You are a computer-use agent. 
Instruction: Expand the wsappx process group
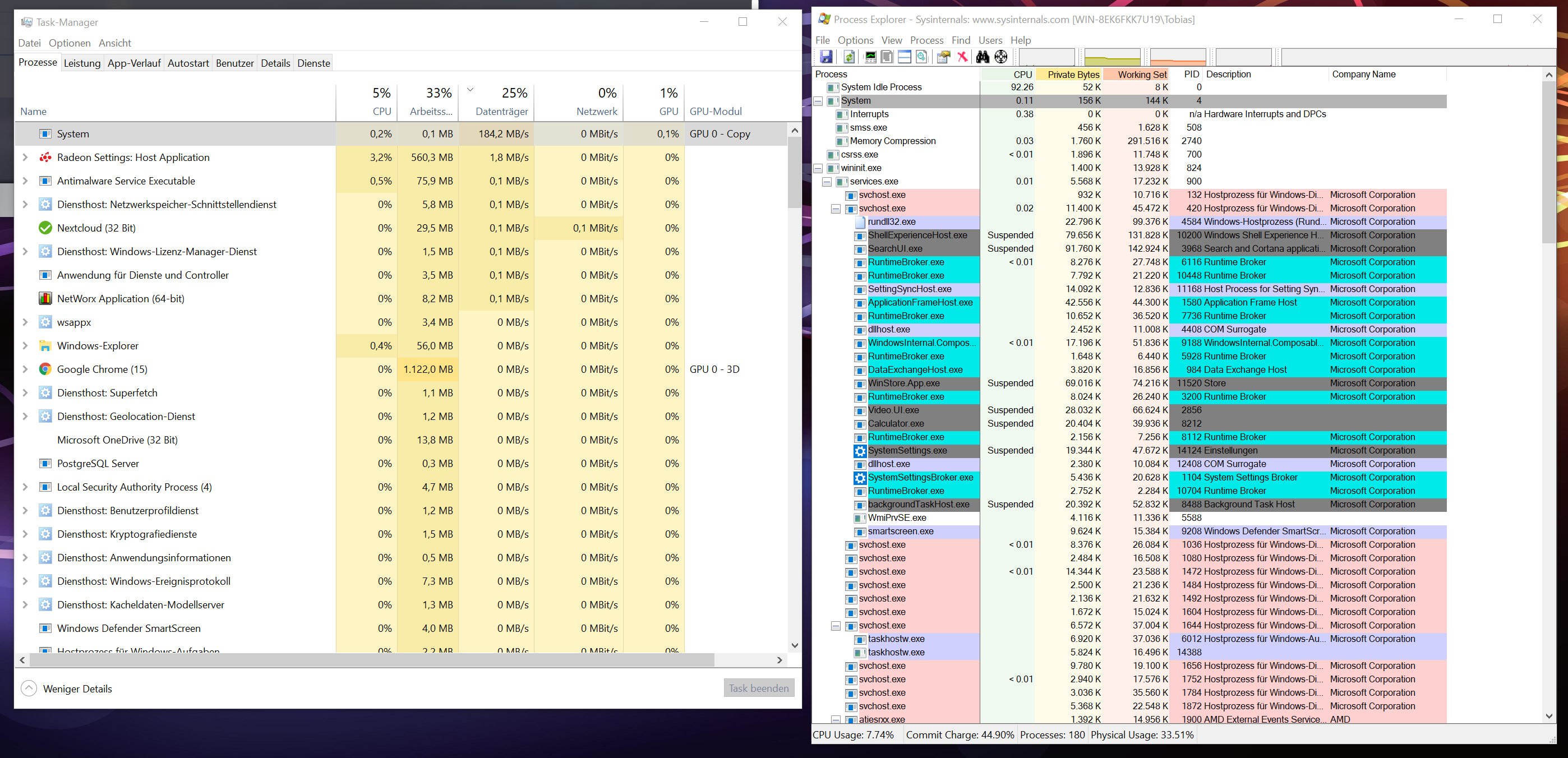pyautogui.click(x=25, y=322)
